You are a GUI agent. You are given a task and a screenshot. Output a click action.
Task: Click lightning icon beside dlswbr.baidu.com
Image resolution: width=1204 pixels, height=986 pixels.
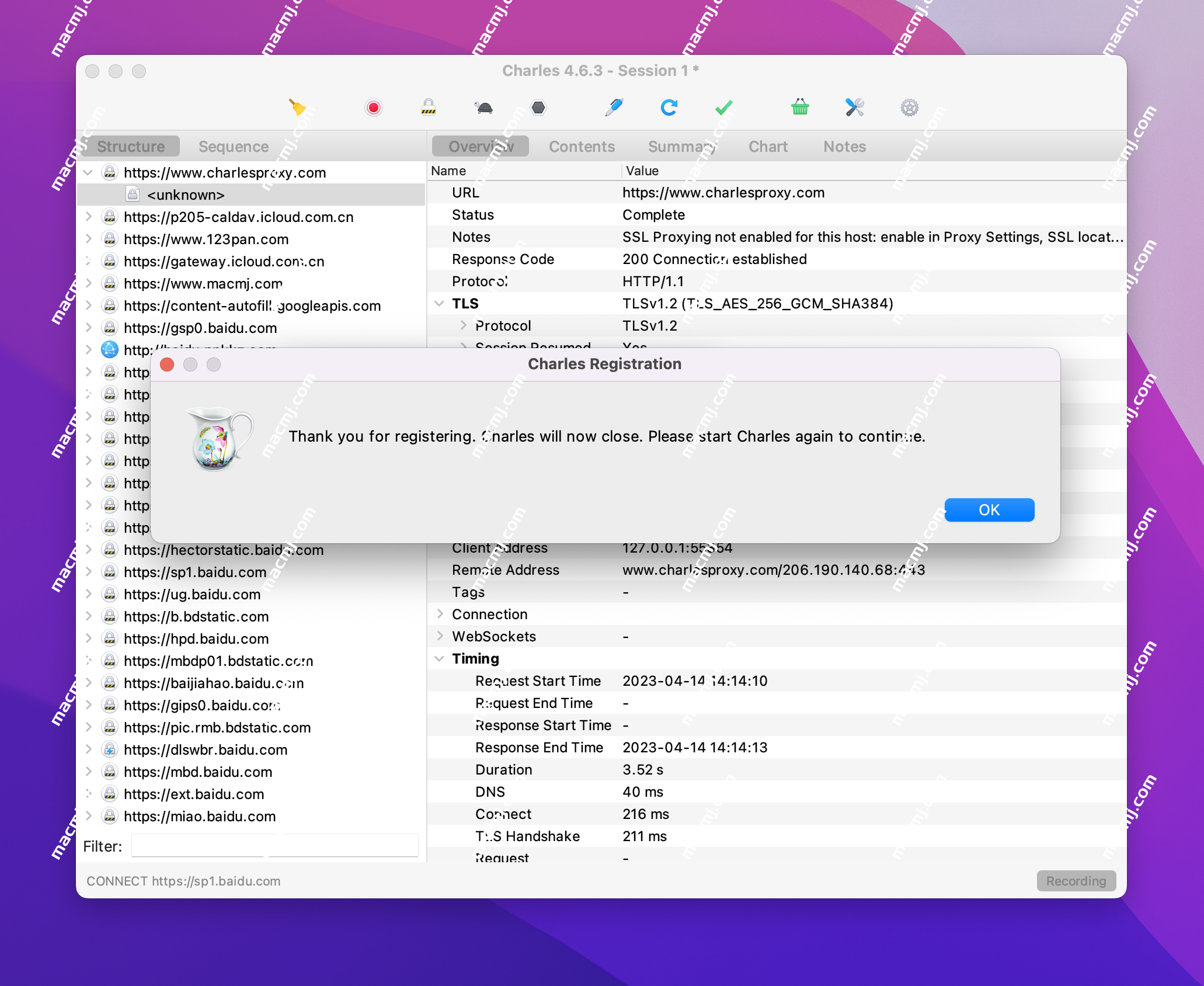click(110, 749)
